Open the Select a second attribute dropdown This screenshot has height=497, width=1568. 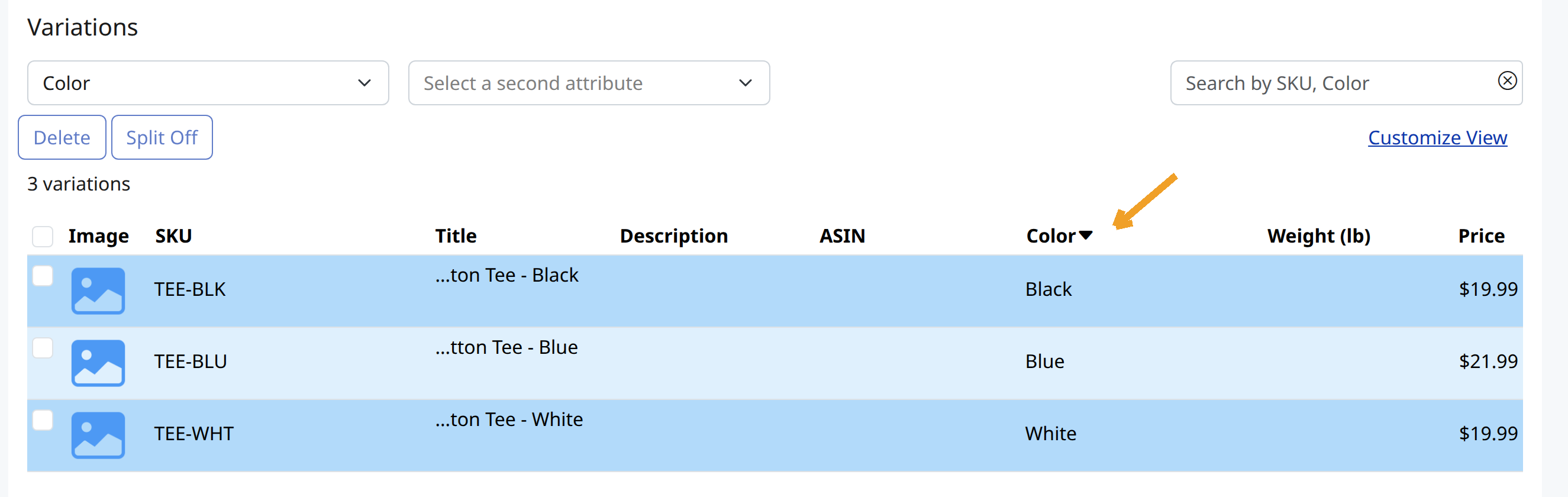(x=589, y=83)
